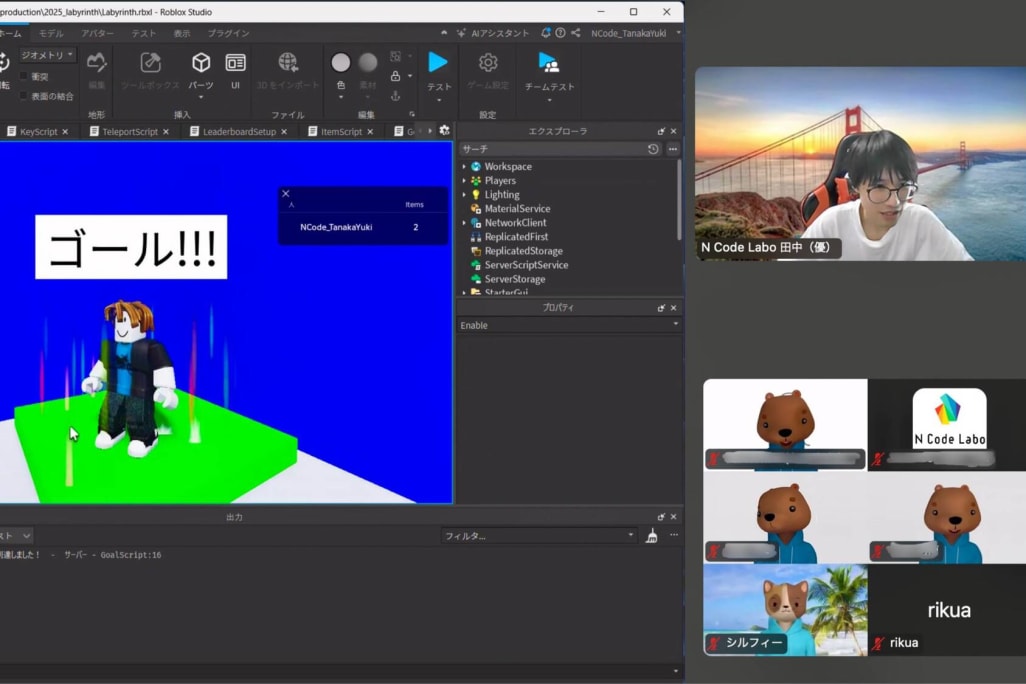Open the Geometry (ジオメトリ) dropdown
The height and width of the screenshot is (684, 1026).
[47, 55]
